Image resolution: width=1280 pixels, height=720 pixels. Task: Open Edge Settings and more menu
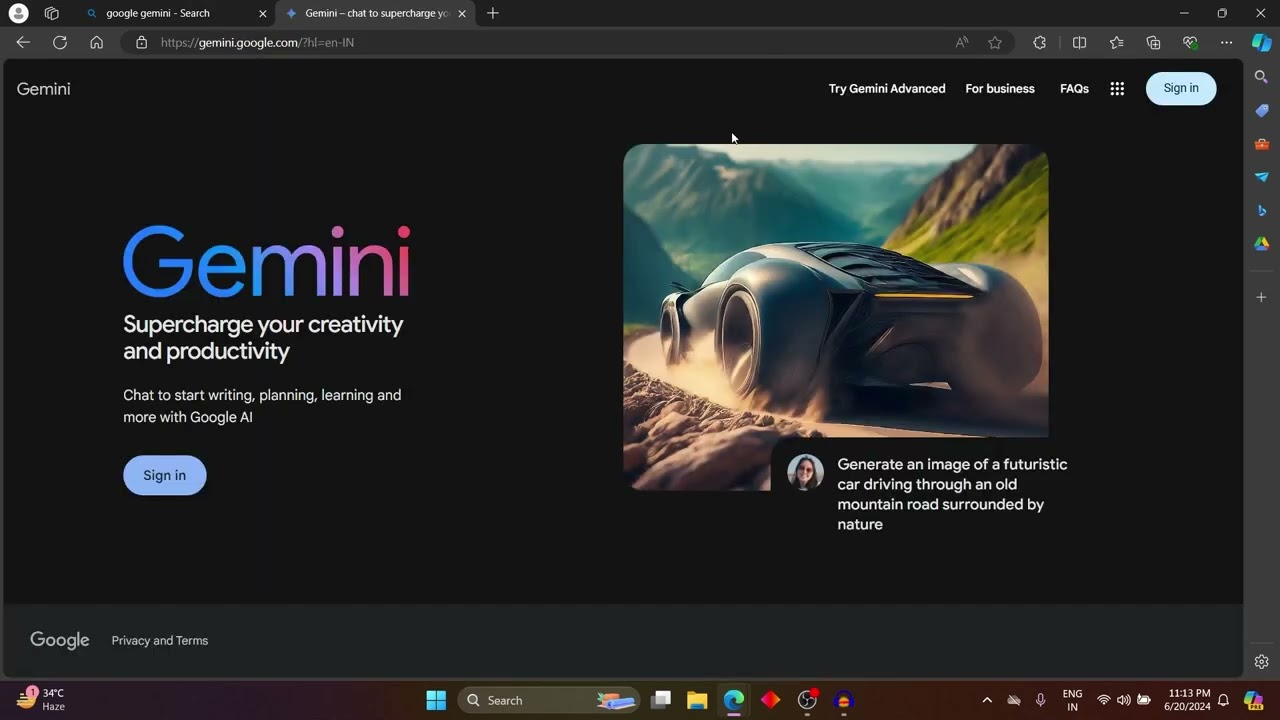click(x=1226, y=42)
